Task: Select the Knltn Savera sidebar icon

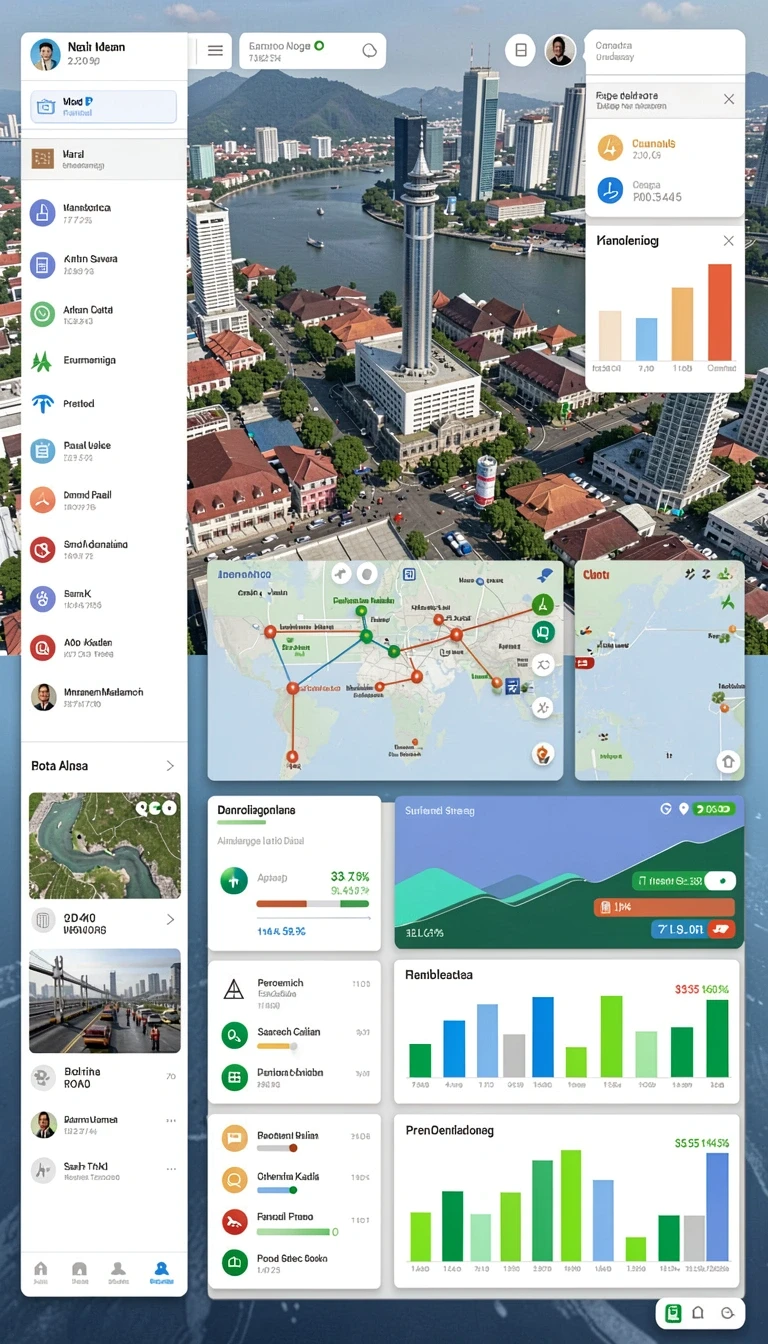Action: [42, 264]
